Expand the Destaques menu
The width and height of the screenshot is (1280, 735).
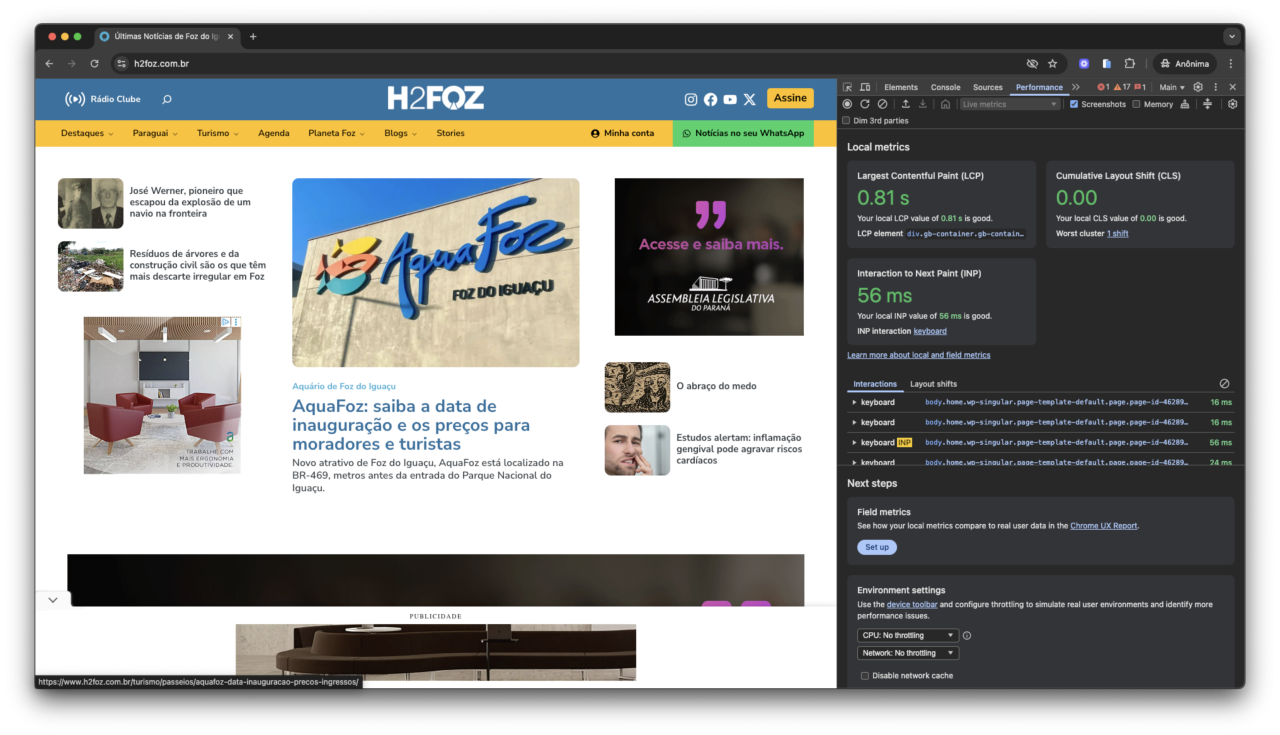click(87, 133)
